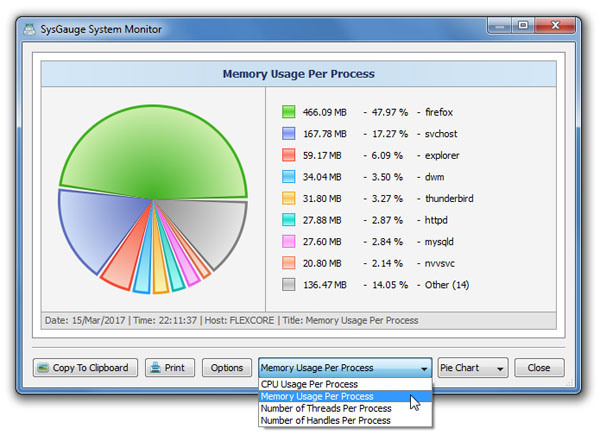
Task: Choose highlighted Memory Usage Per Process entry
Action: click(x=345, y=396)
